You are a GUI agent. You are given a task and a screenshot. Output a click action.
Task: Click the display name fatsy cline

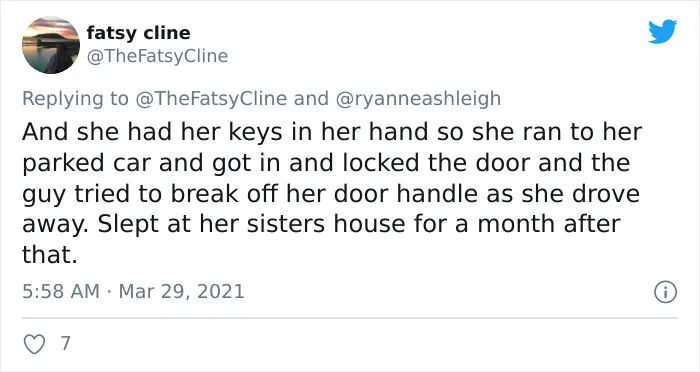click(138, 33)
